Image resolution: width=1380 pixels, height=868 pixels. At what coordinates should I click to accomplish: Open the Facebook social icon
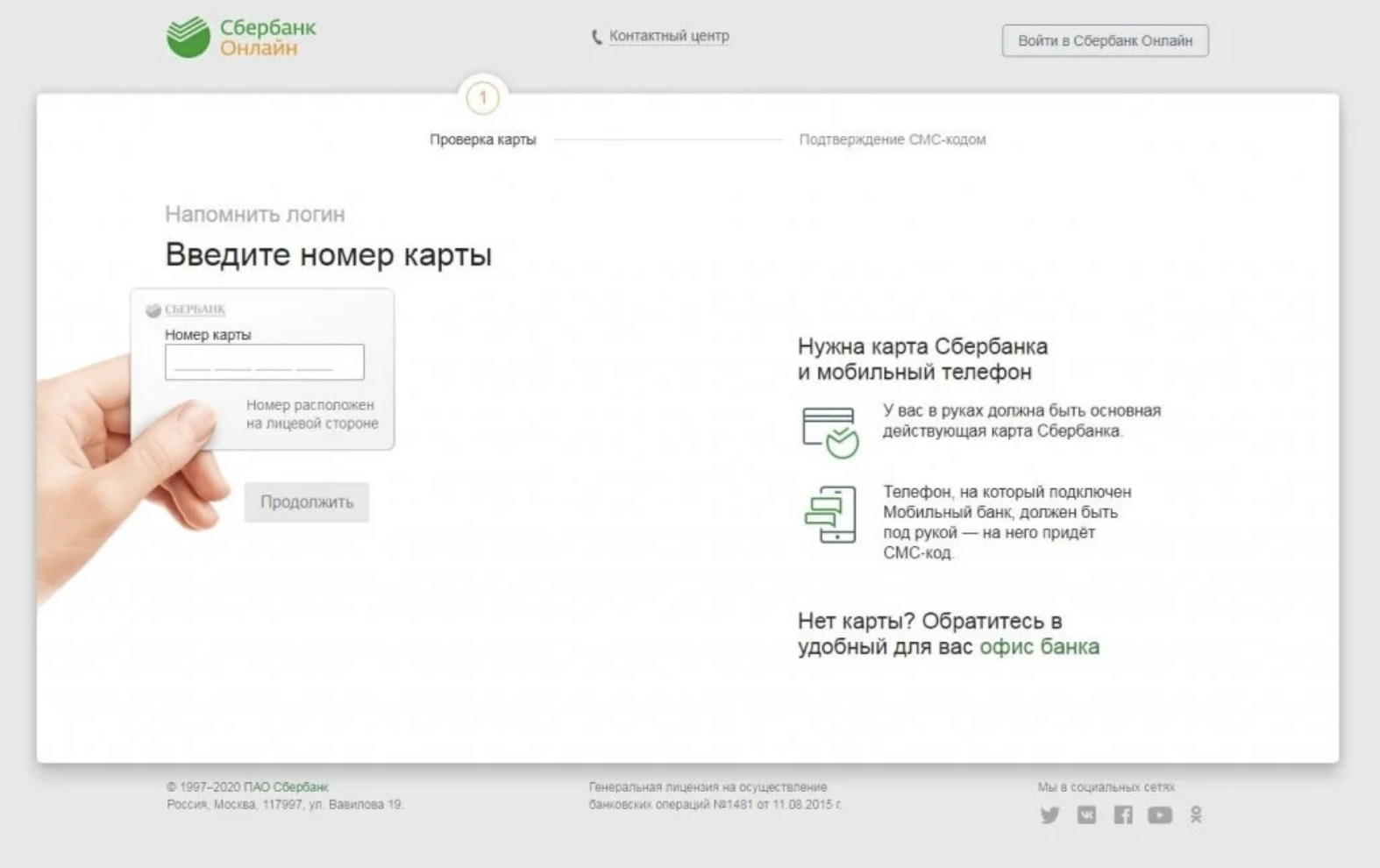[1123, 815]
